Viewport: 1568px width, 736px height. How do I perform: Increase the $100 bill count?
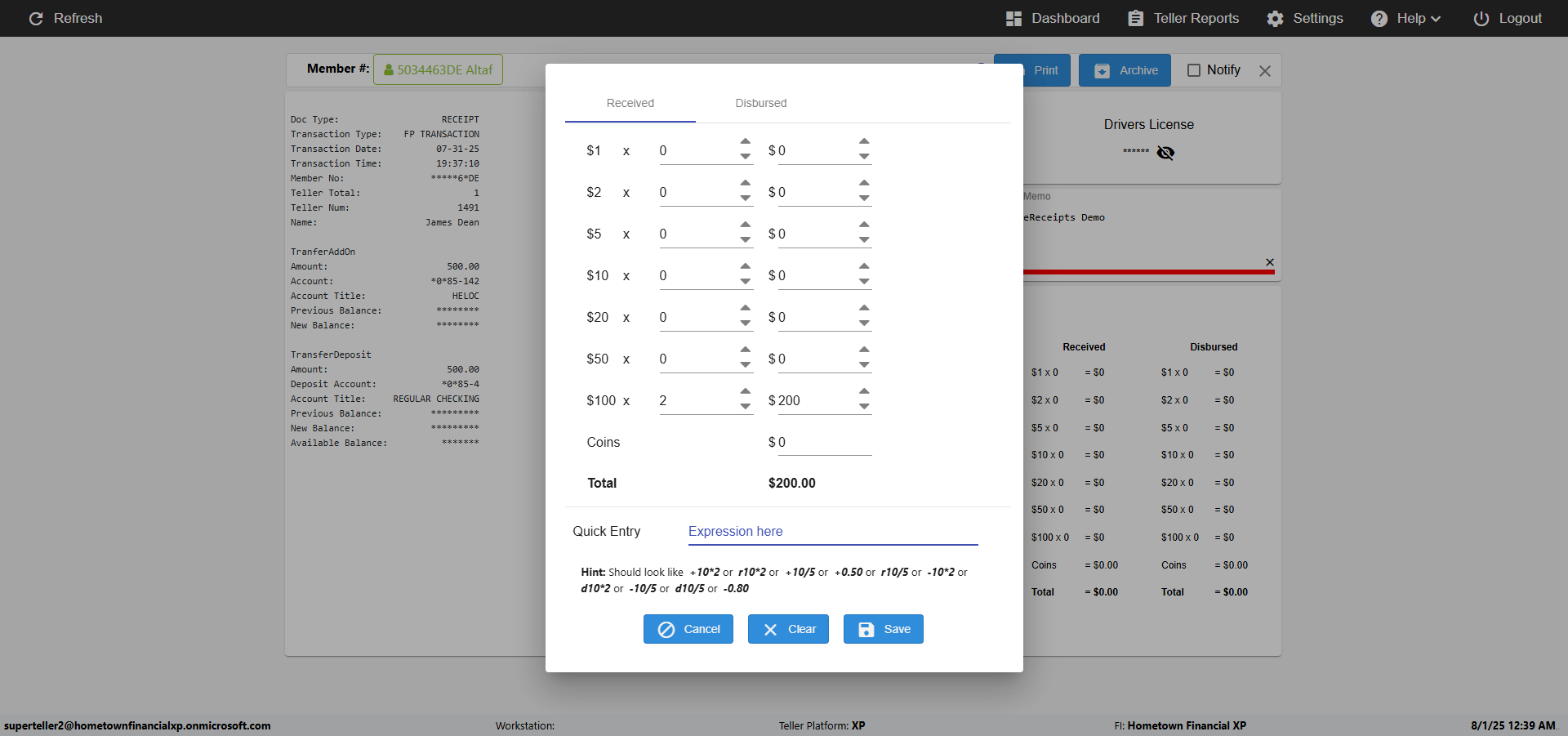746,391
